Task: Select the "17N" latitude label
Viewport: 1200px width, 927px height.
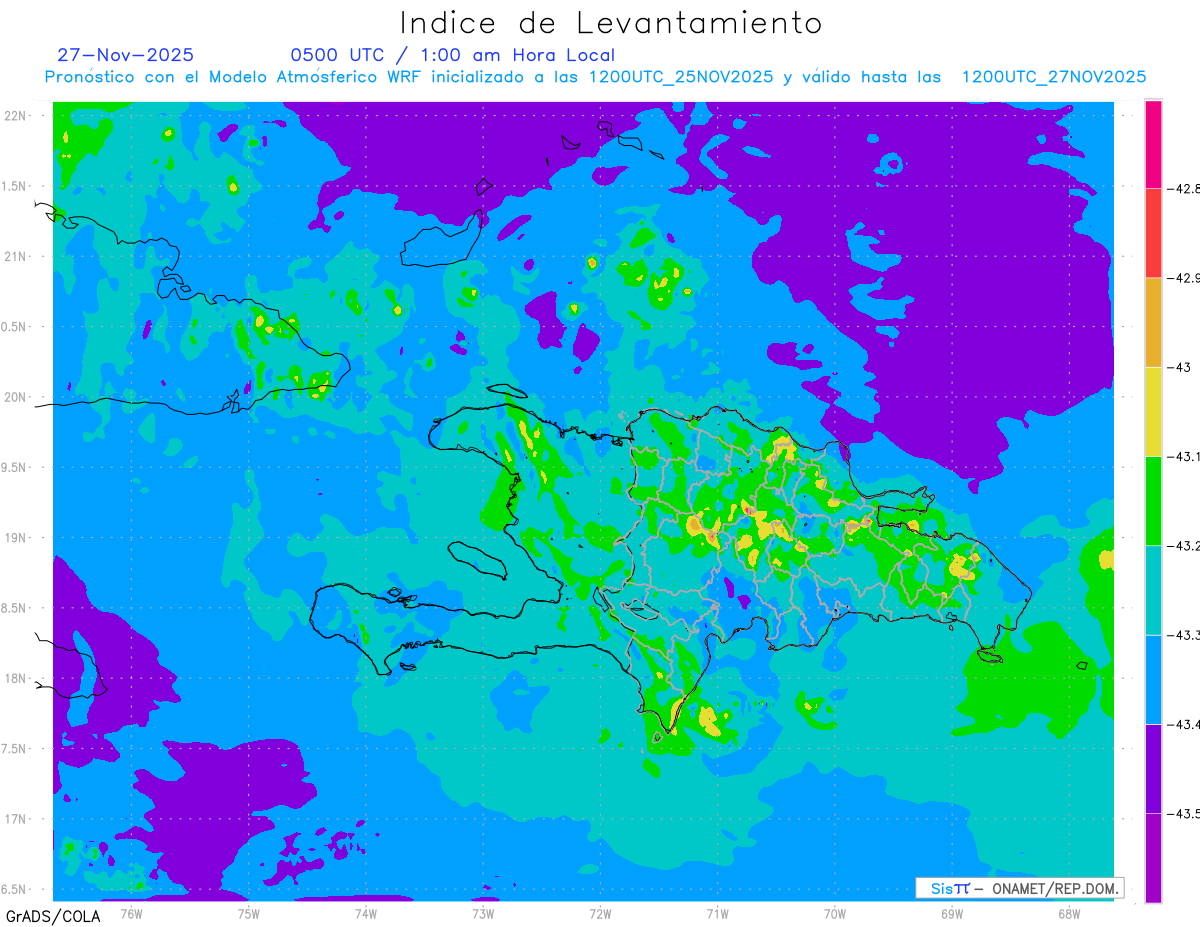Action: pos(15,819)
